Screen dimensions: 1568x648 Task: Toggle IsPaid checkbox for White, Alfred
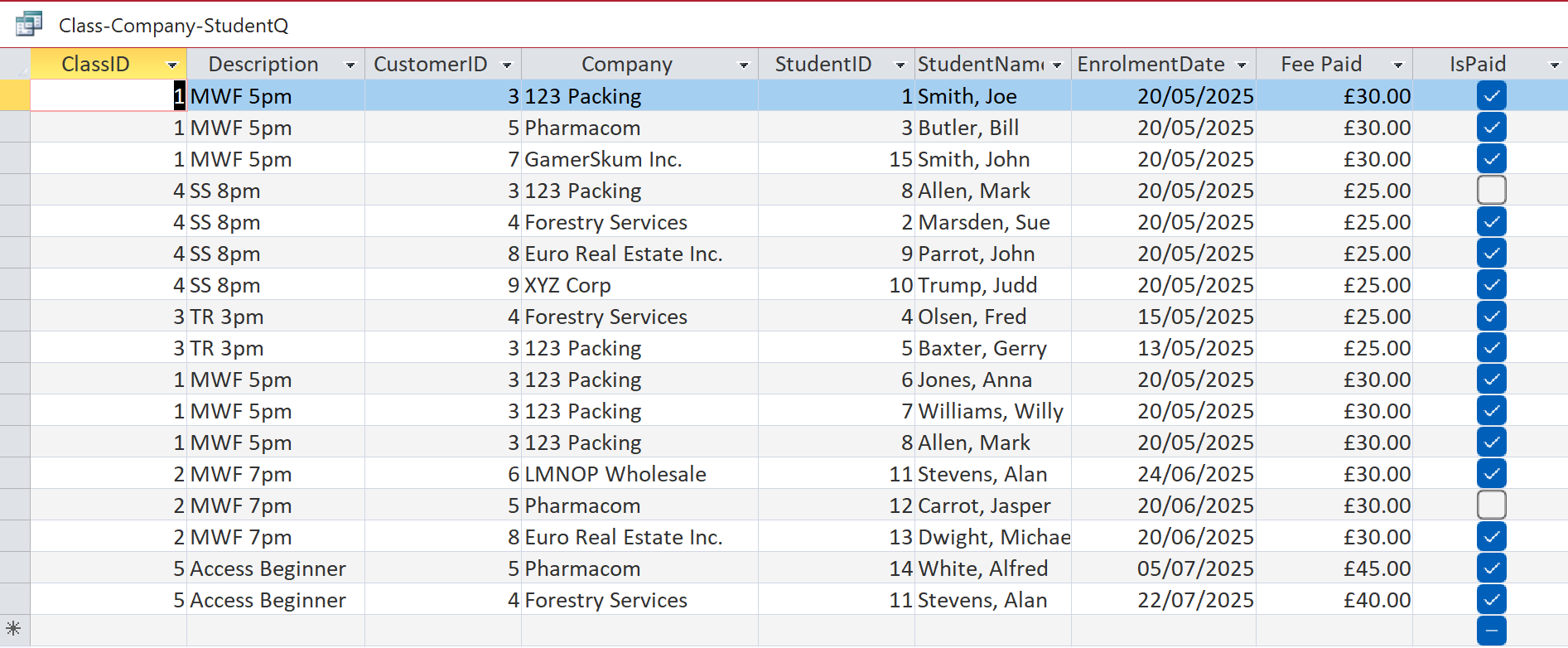1491,568
